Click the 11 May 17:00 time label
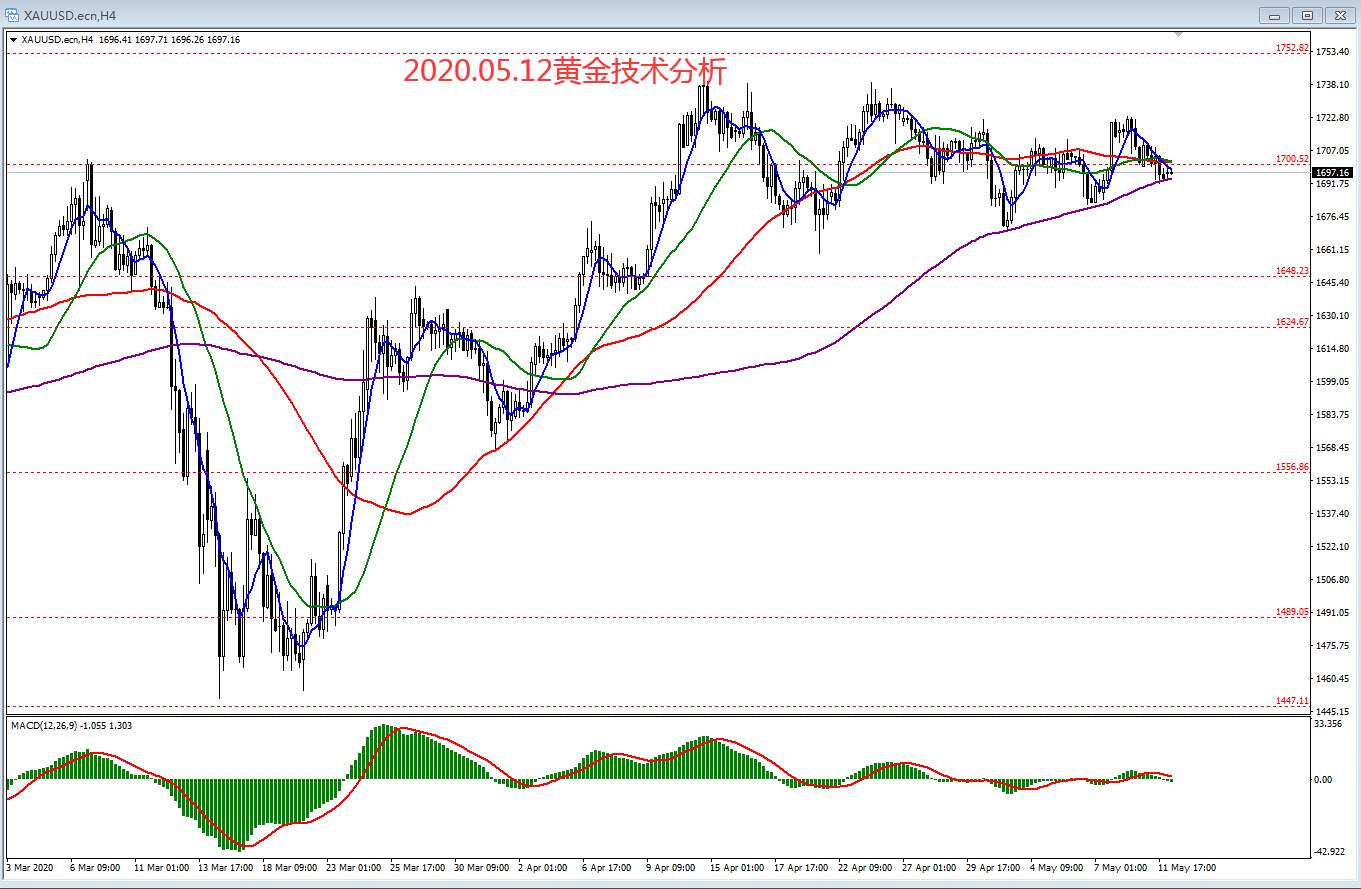The height and width of the screenshot is (889, 1361). click(1188, 868)
